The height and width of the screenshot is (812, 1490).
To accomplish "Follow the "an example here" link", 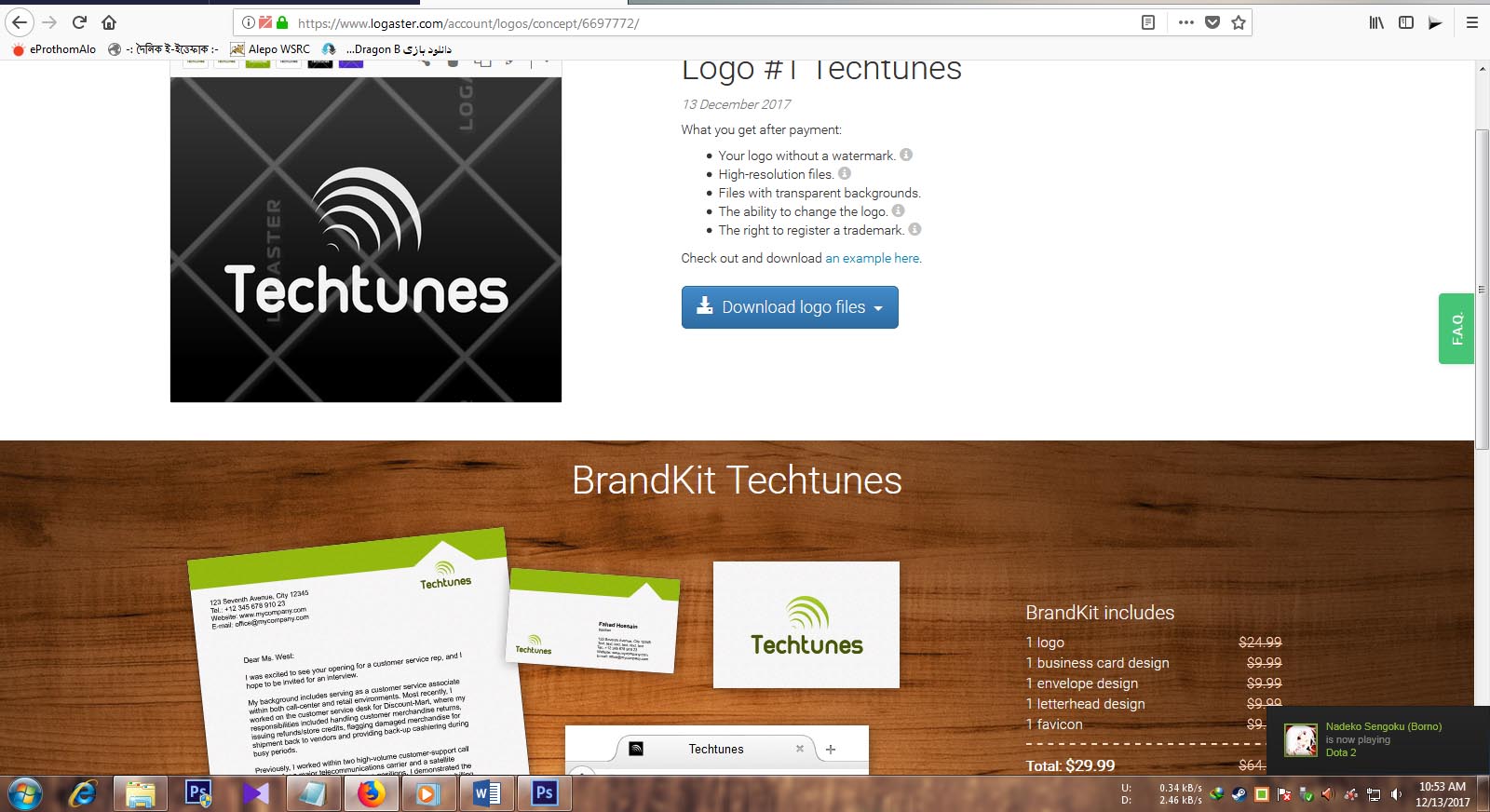I will [x=873, y=258].
